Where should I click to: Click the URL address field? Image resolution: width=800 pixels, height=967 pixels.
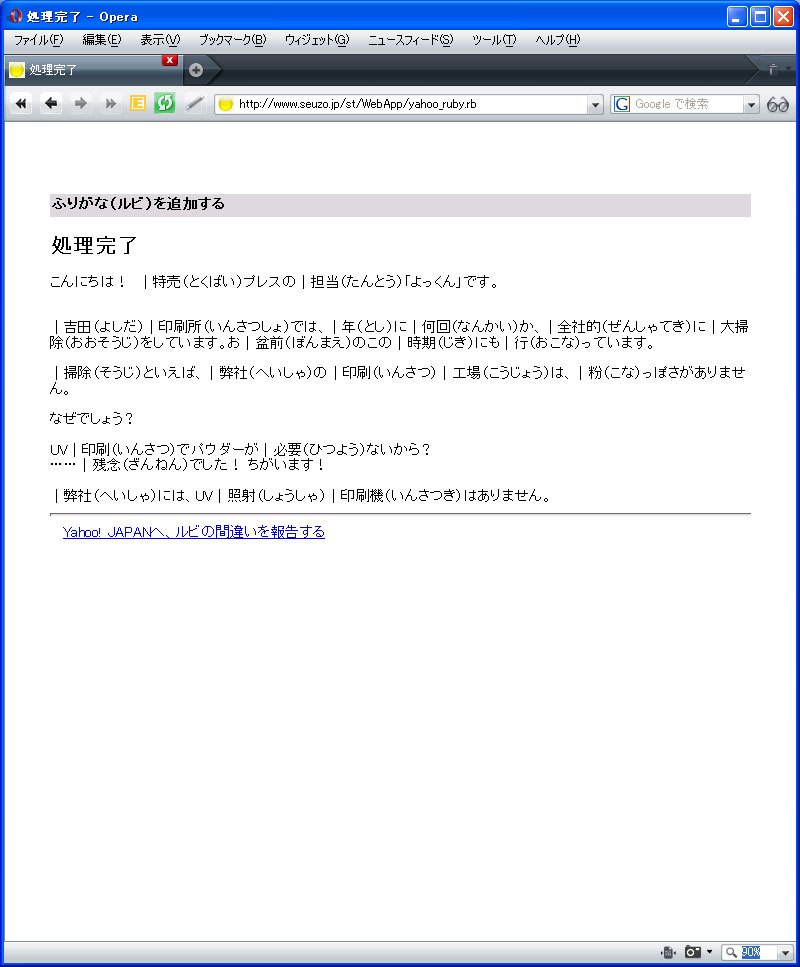(410, 104)
